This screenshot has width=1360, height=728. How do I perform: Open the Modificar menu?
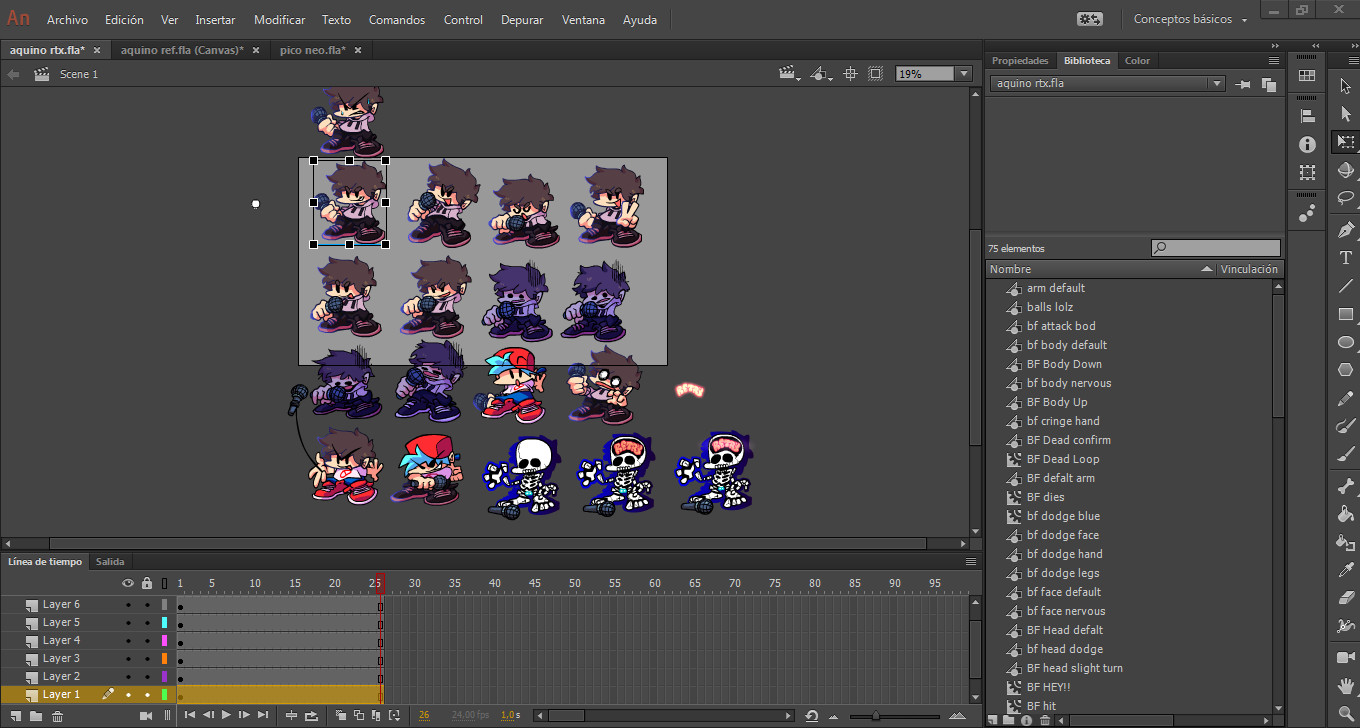(x=279, y=20)
